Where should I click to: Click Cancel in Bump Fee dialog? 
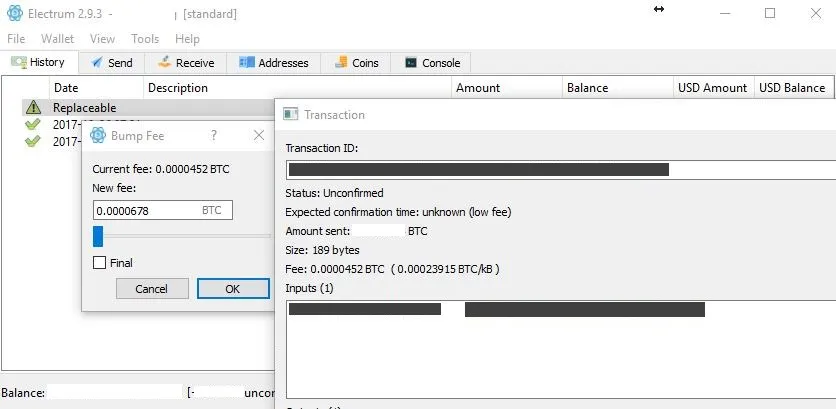(x=152, y=288)
